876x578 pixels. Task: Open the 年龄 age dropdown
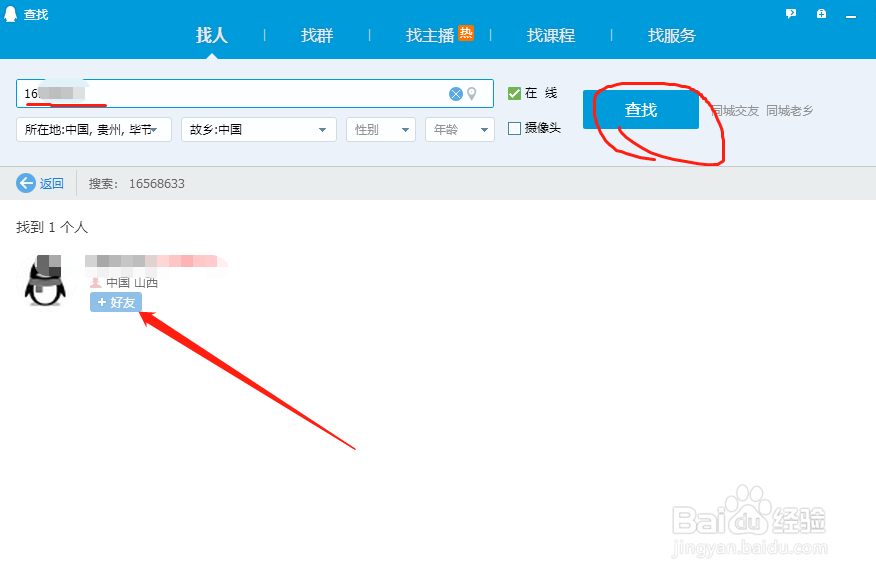click(459, 128)
